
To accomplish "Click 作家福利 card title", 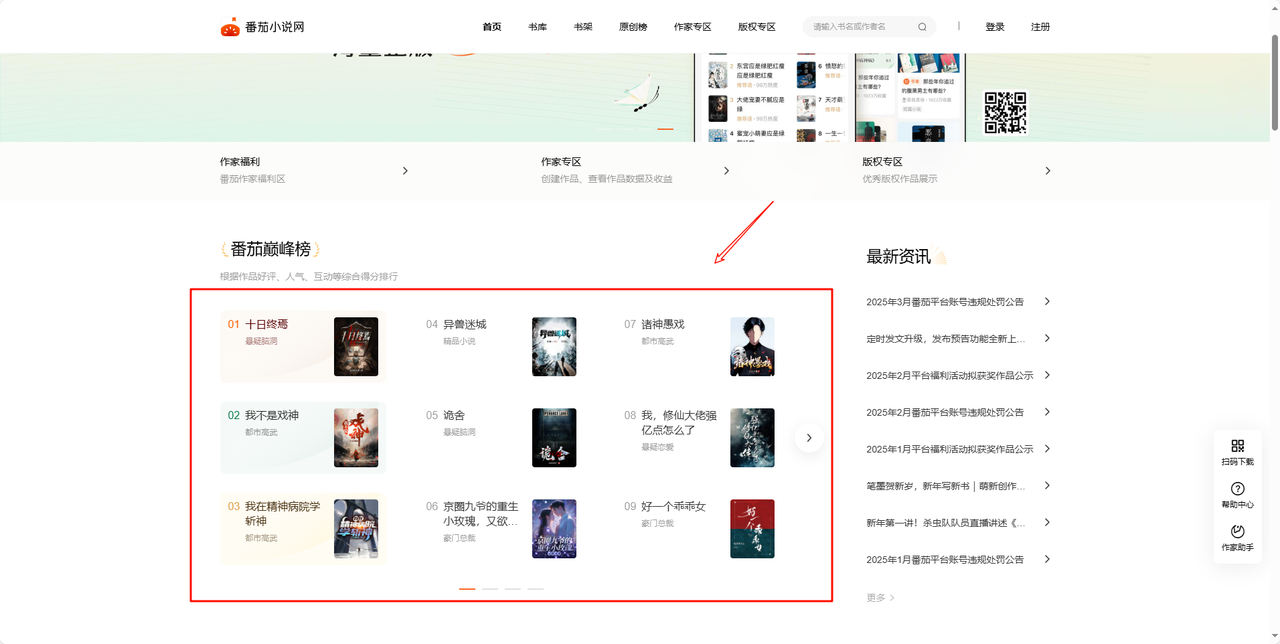I will coord(240,161).
